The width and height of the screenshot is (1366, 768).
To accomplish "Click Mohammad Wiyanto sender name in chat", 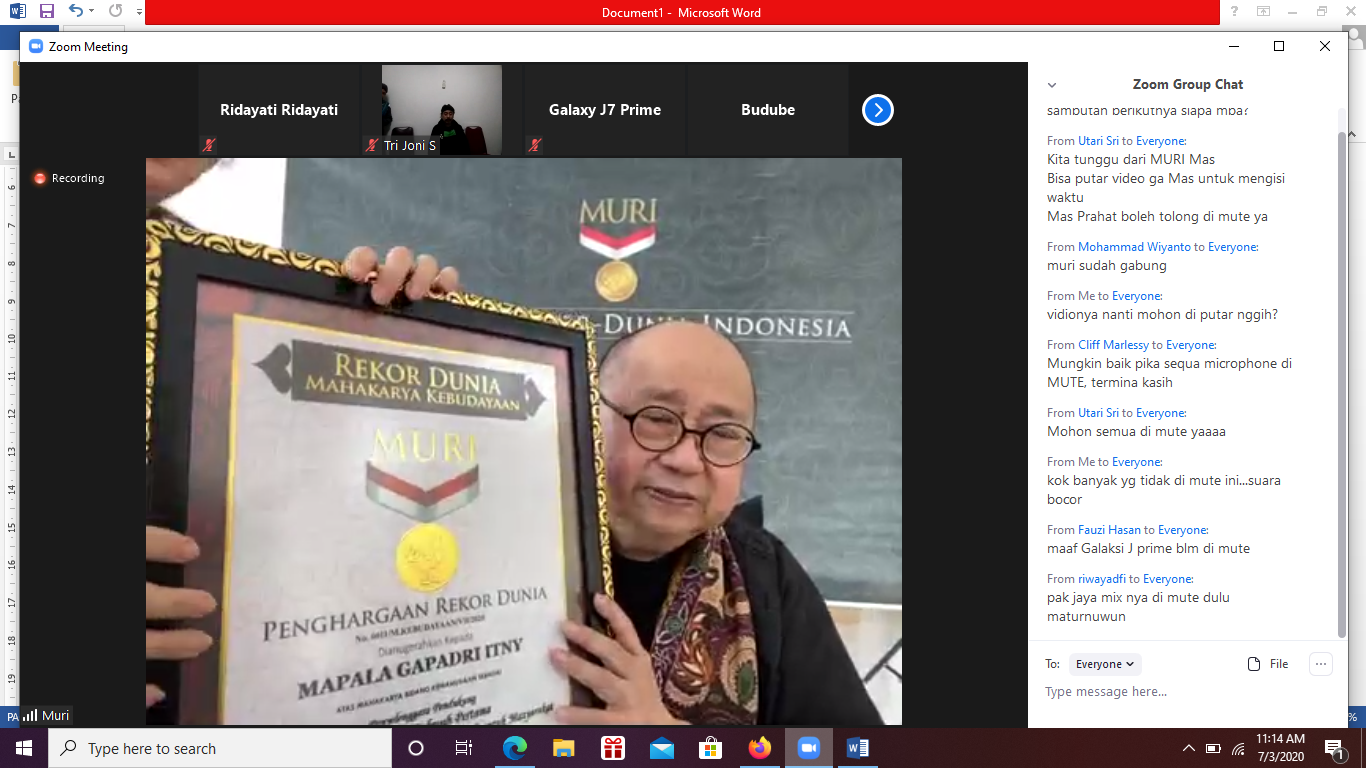I will click(1136, 247).
